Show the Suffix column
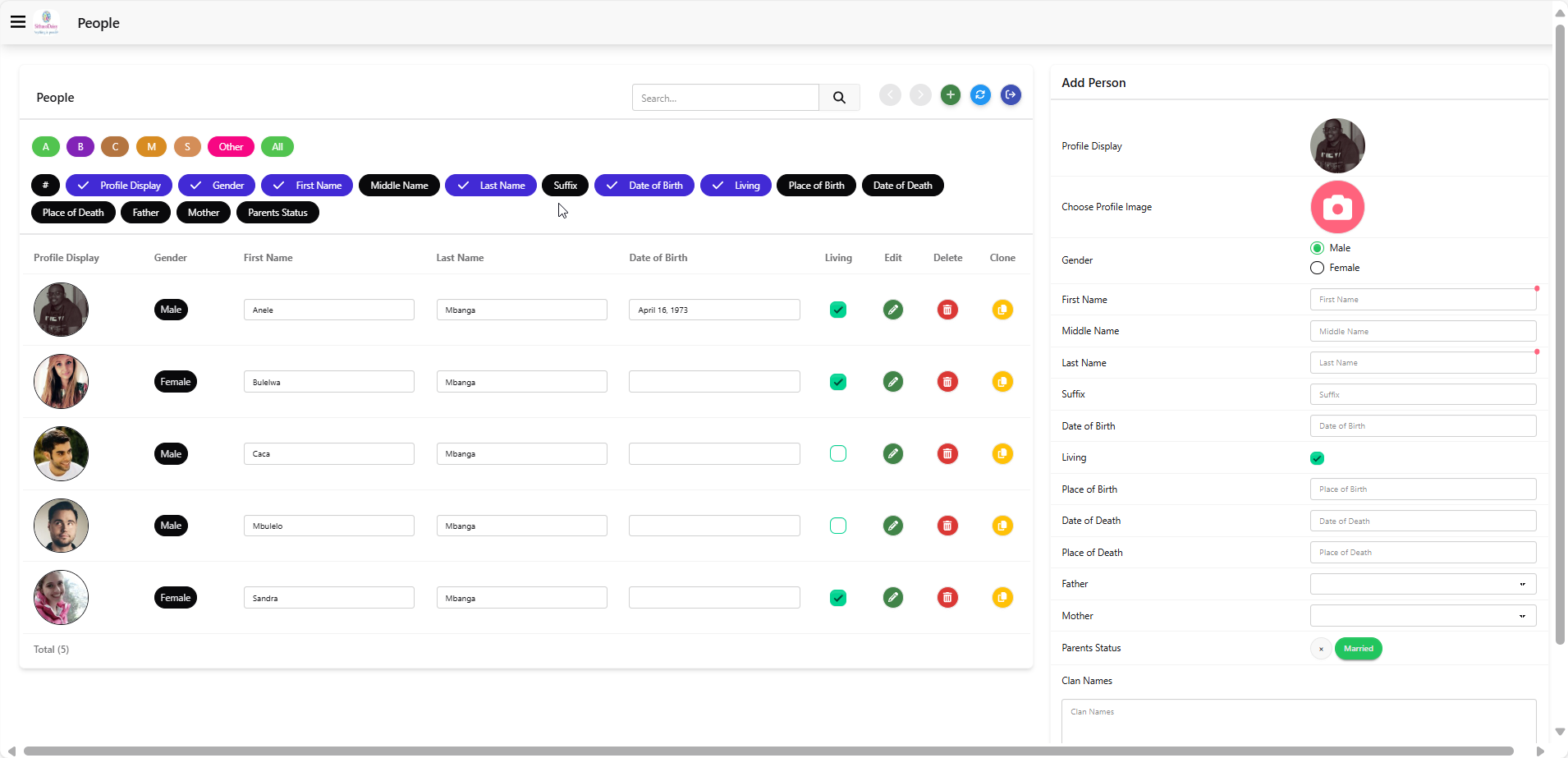Image resolution: width=1568 pixels, height=758 pixels. (565, 186)
